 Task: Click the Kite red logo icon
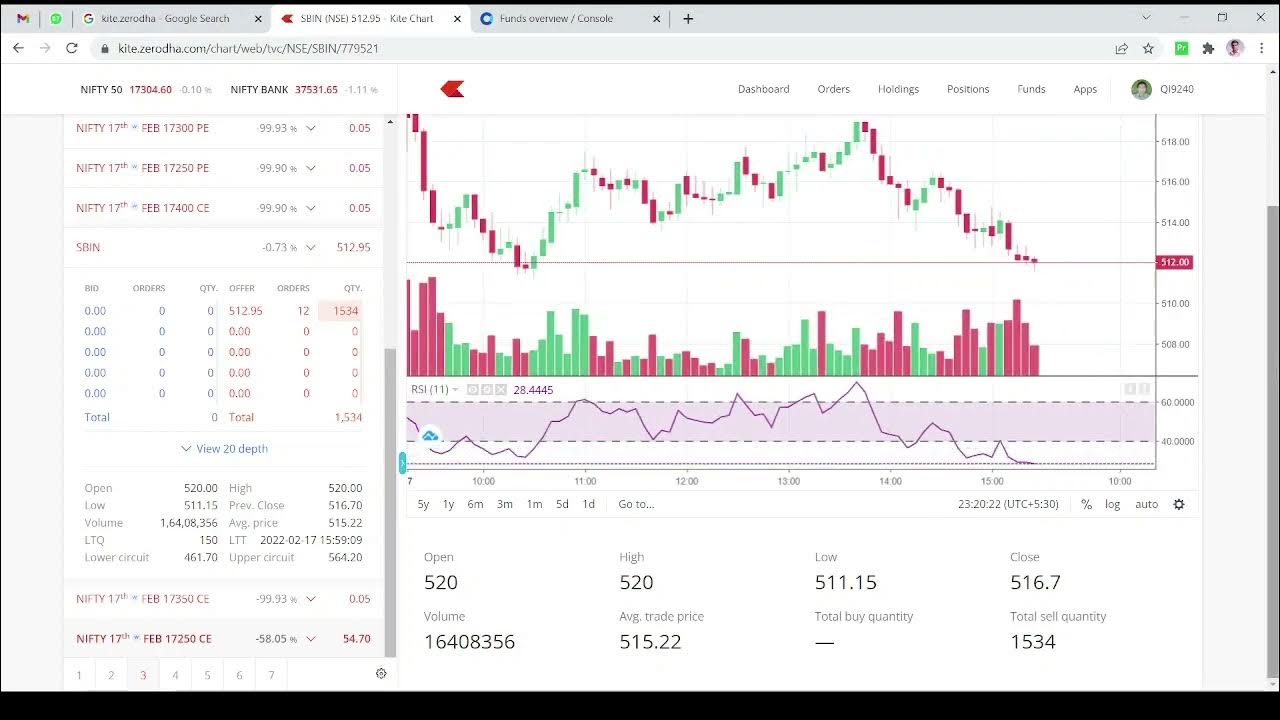[452, 89]
